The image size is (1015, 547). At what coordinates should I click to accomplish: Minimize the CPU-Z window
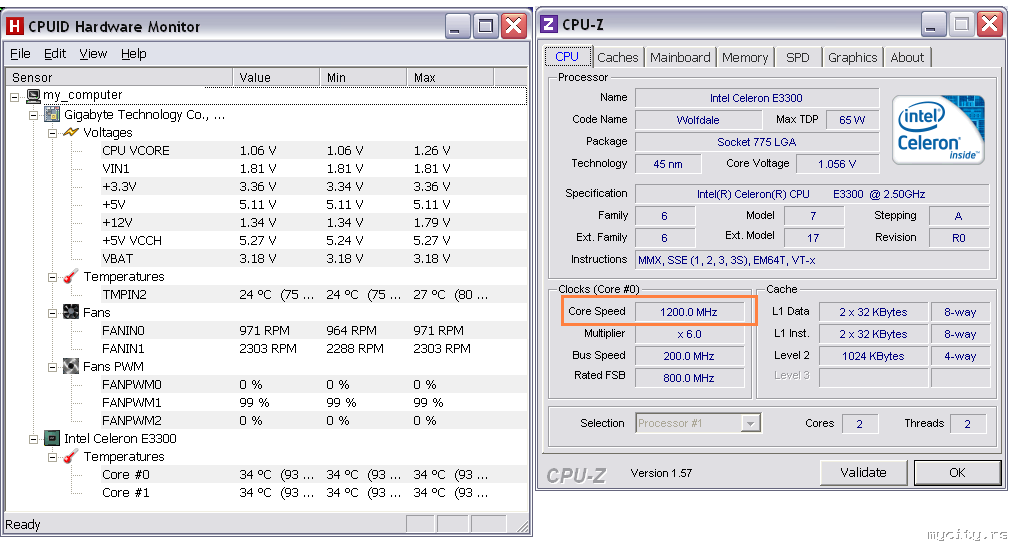(932, 25)
